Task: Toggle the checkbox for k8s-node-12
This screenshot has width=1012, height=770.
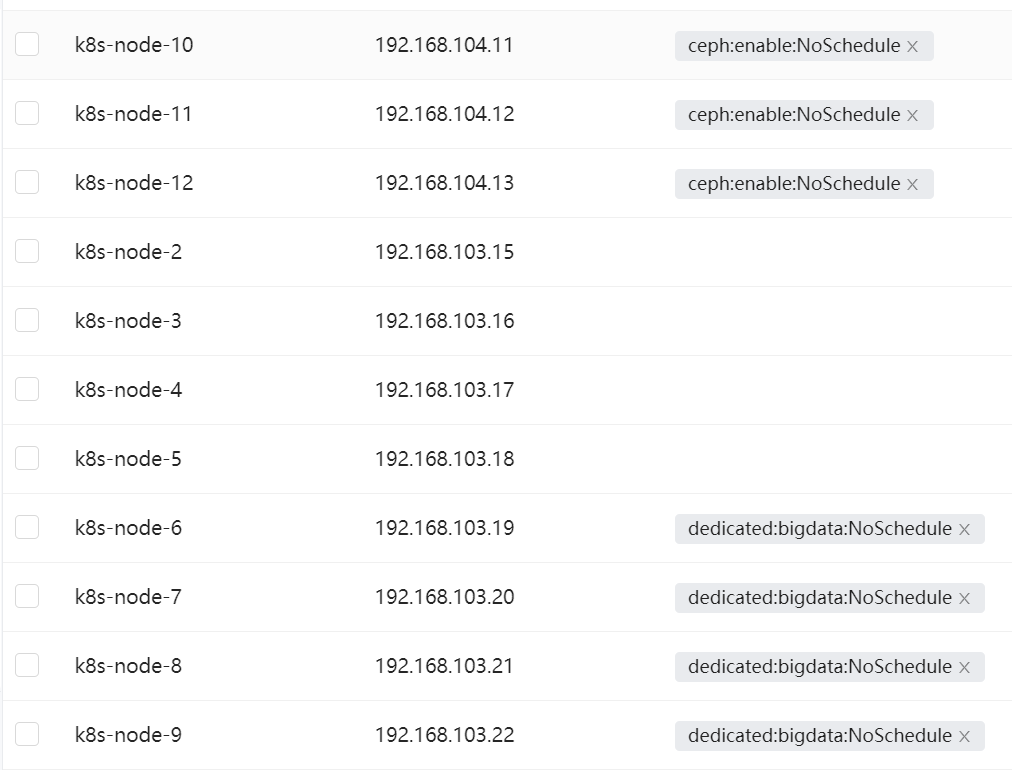Action: point(27,182)
